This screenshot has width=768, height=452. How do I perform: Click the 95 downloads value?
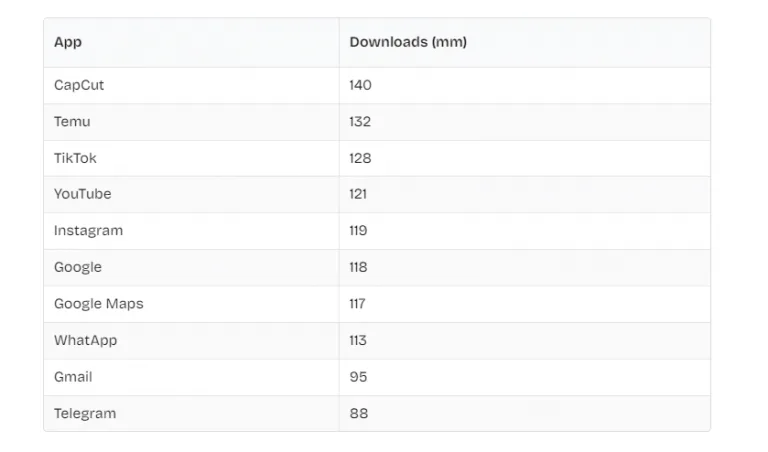click(x=358, y=377)
